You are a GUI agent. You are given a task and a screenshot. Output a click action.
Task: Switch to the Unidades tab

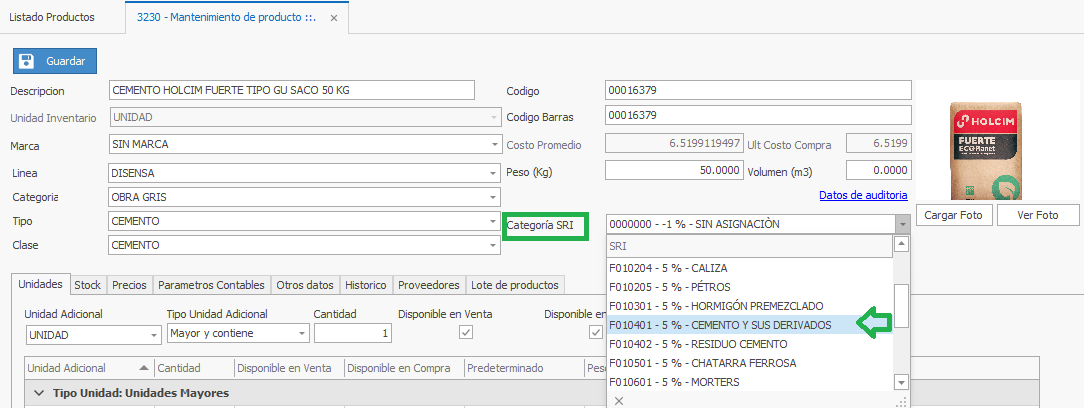click(x=41, y=284)
